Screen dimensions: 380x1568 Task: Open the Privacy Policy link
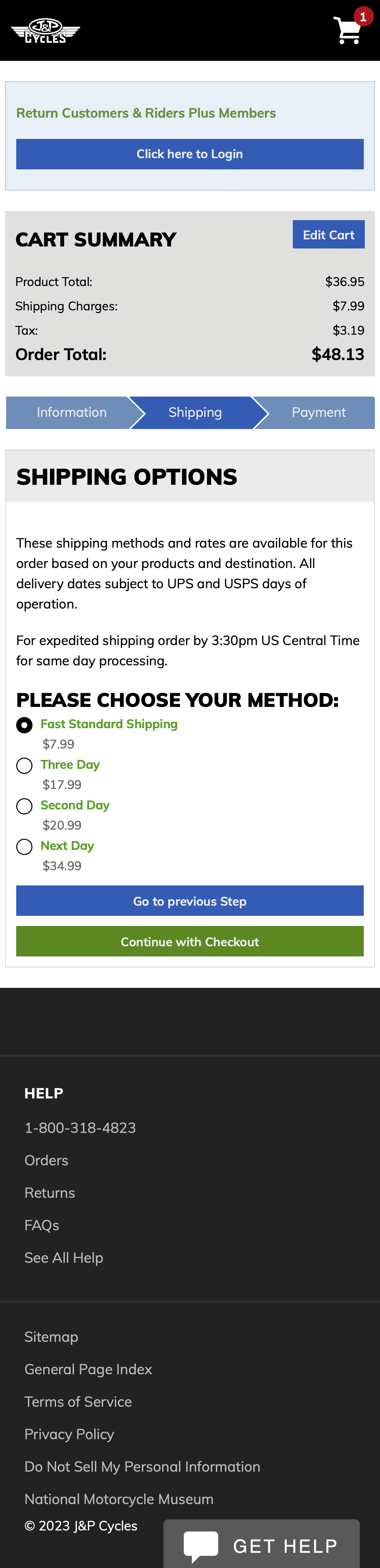click(x=69, y=1434)
